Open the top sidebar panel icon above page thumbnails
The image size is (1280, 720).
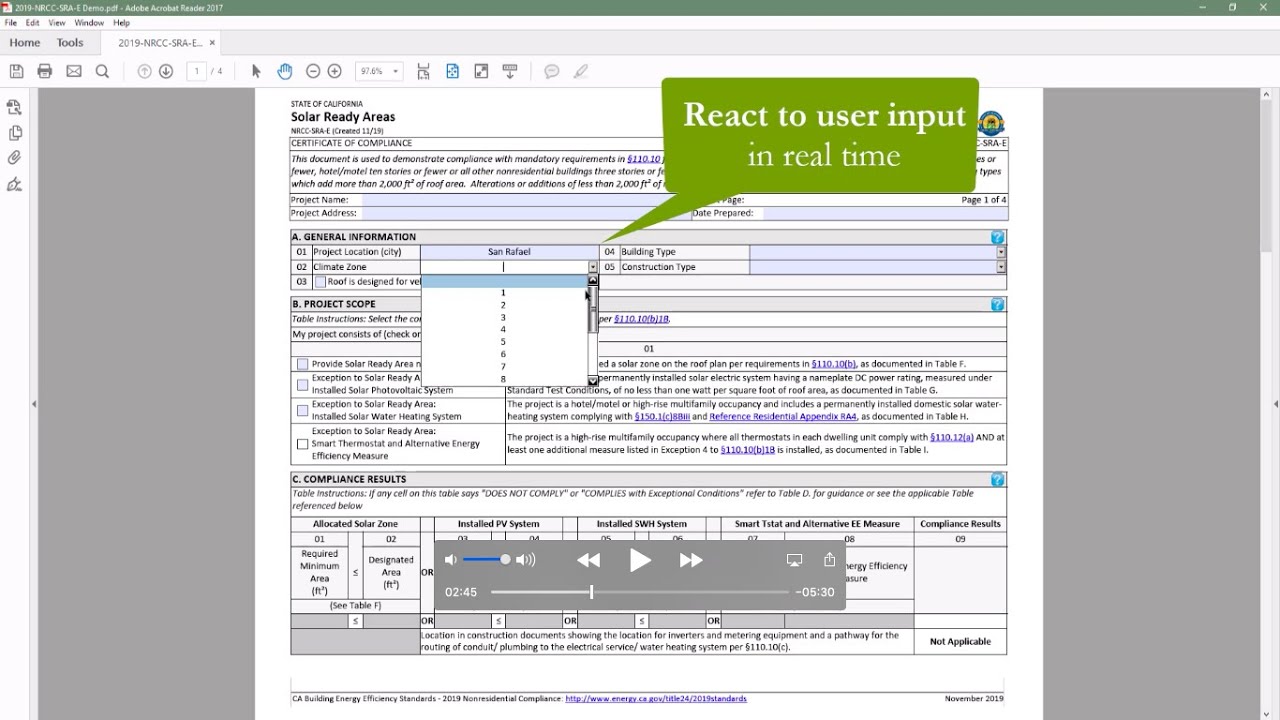[14, 107]
